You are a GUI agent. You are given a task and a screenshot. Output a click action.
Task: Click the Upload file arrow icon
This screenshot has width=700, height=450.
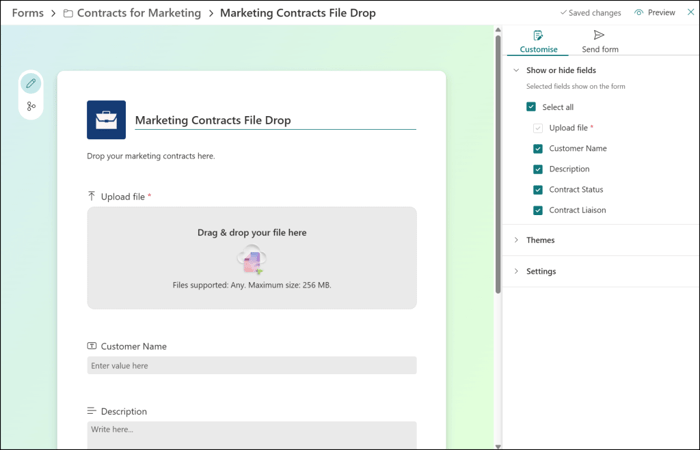point(92,197)
